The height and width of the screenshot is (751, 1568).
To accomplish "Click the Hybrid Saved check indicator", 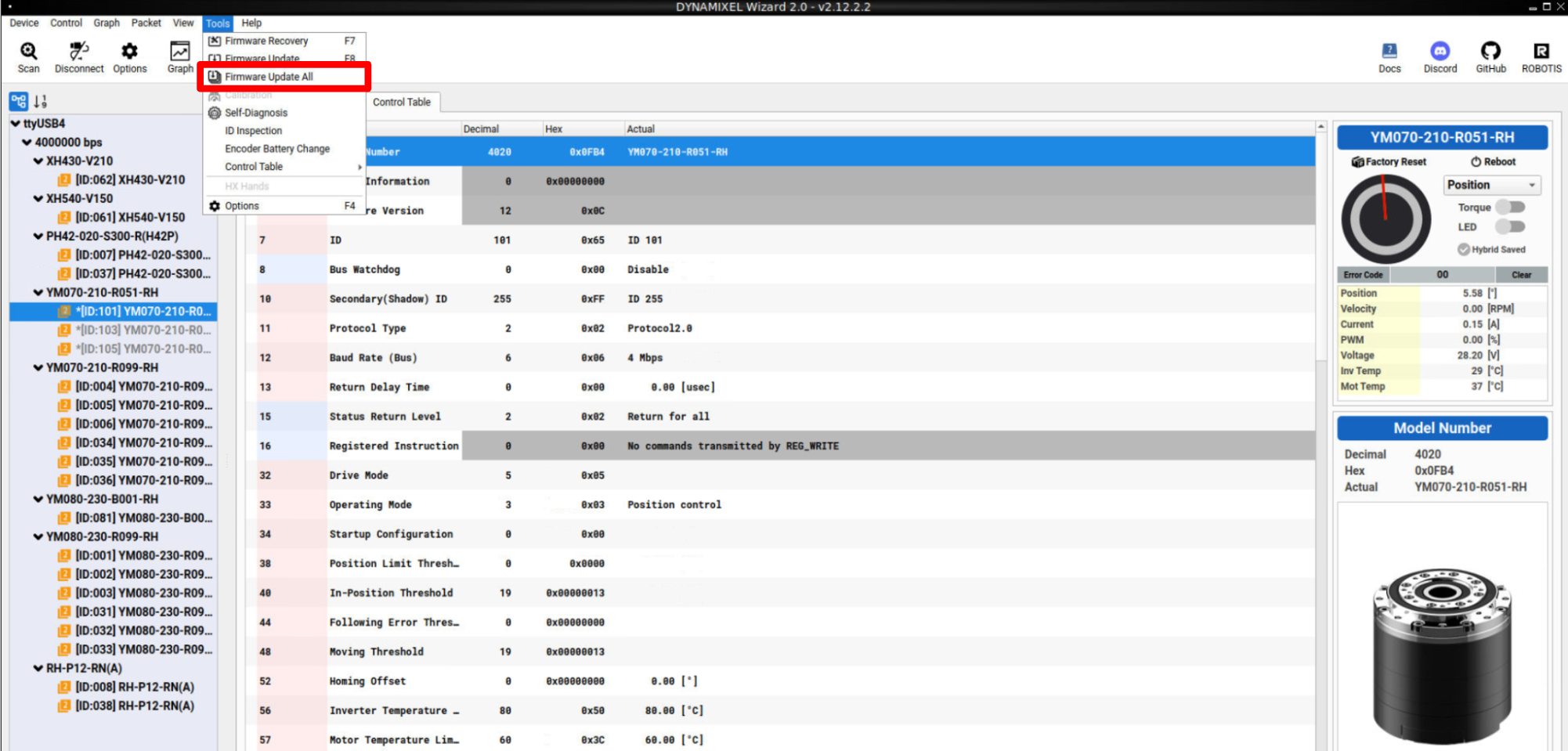I will click(x=1463, y=250).
